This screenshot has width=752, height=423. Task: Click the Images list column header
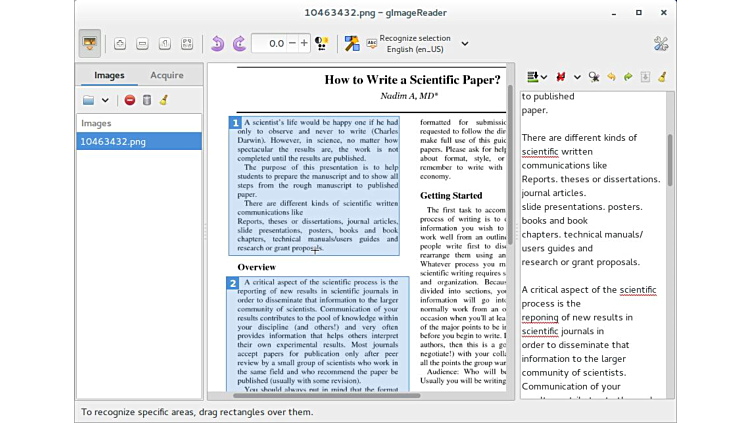(139, 123)
